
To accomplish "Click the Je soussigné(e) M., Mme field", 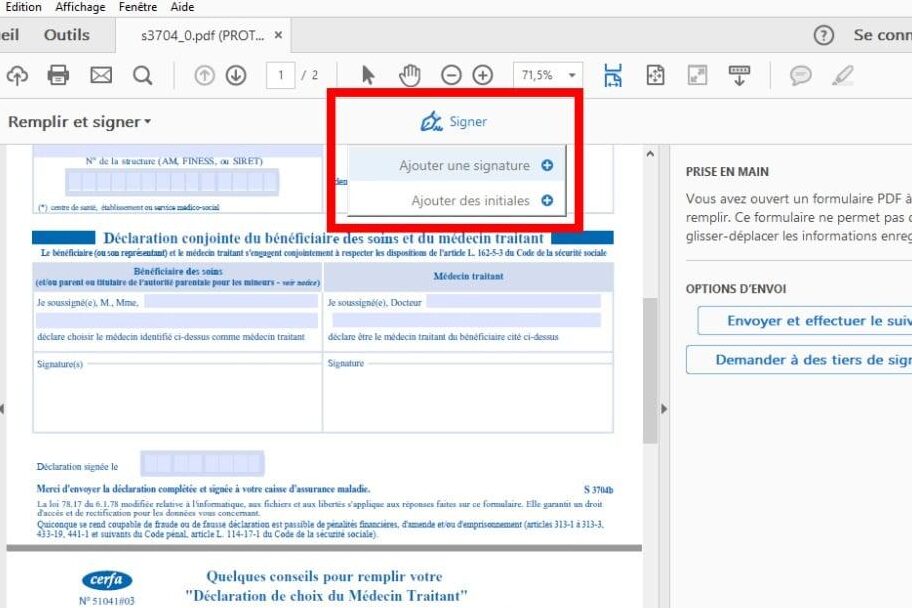I will tap(231, 301).
